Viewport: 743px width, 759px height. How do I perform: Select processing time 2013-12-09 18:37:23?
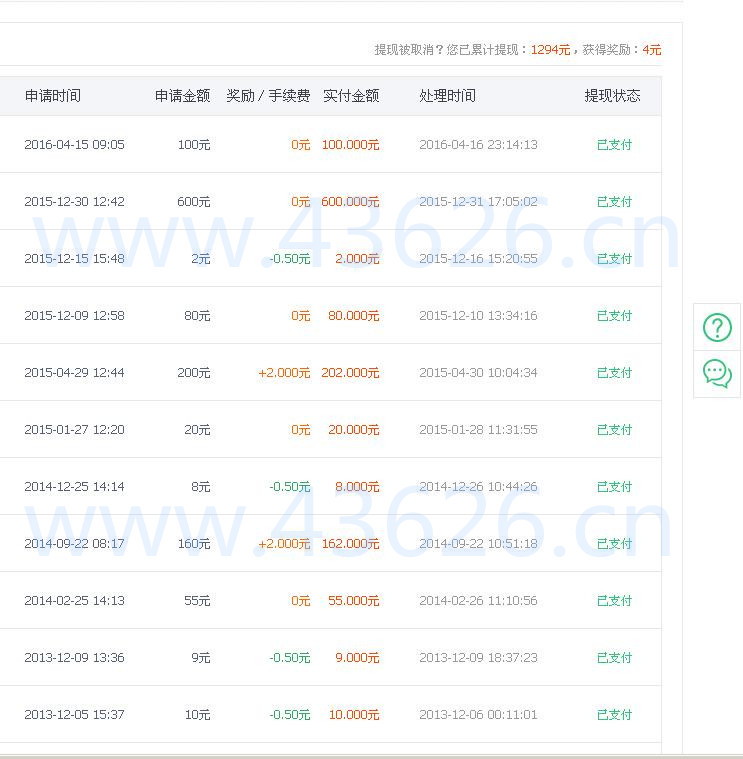point(478,658)
